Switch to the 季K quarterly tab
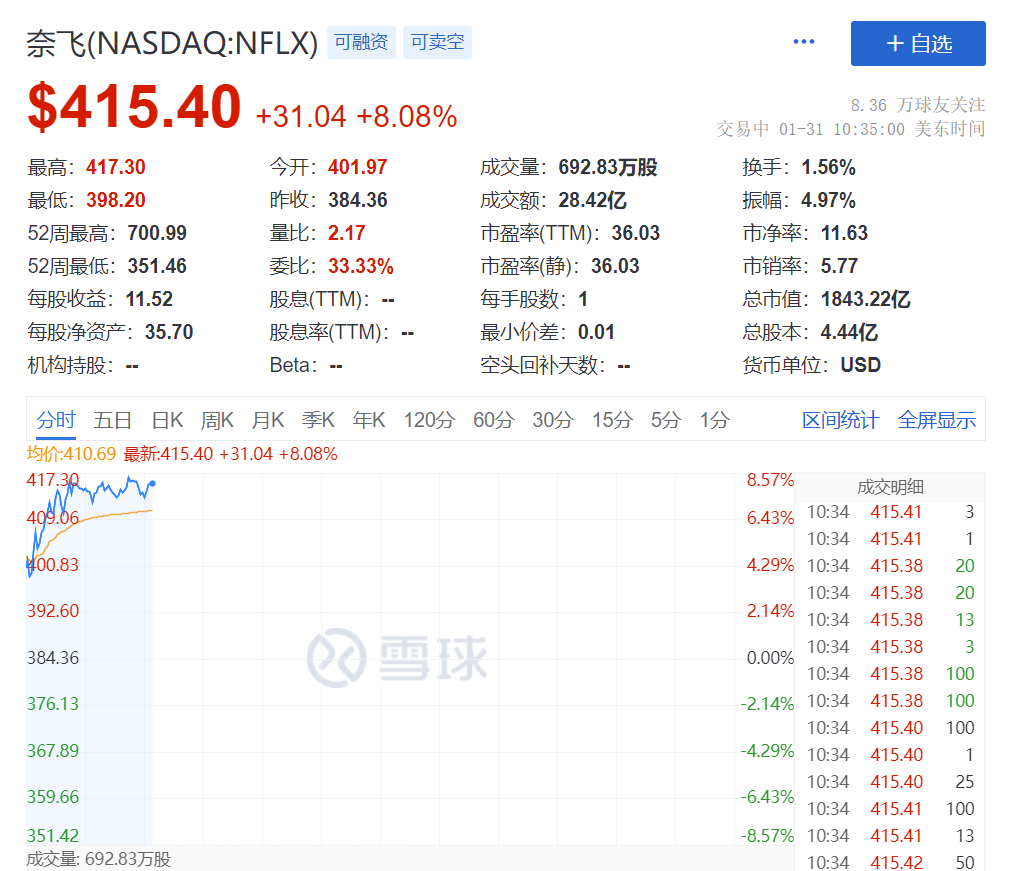Image resolution: width=1019 pixels, height=871 pixels. 318,420
